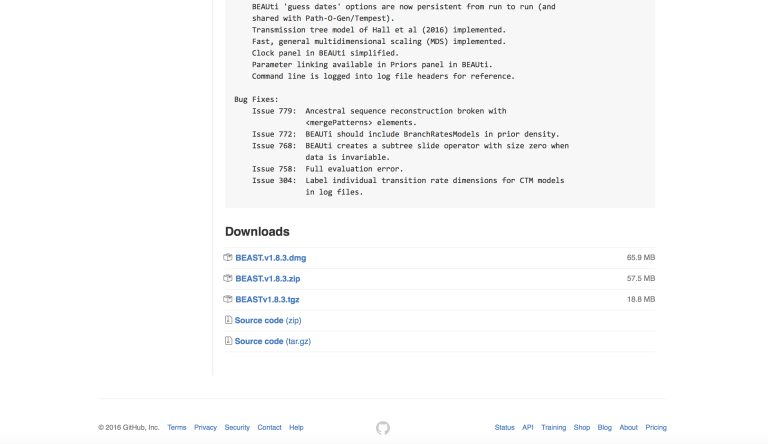
Task: Click the Downloads heading
Action: (x=257, y=232)
